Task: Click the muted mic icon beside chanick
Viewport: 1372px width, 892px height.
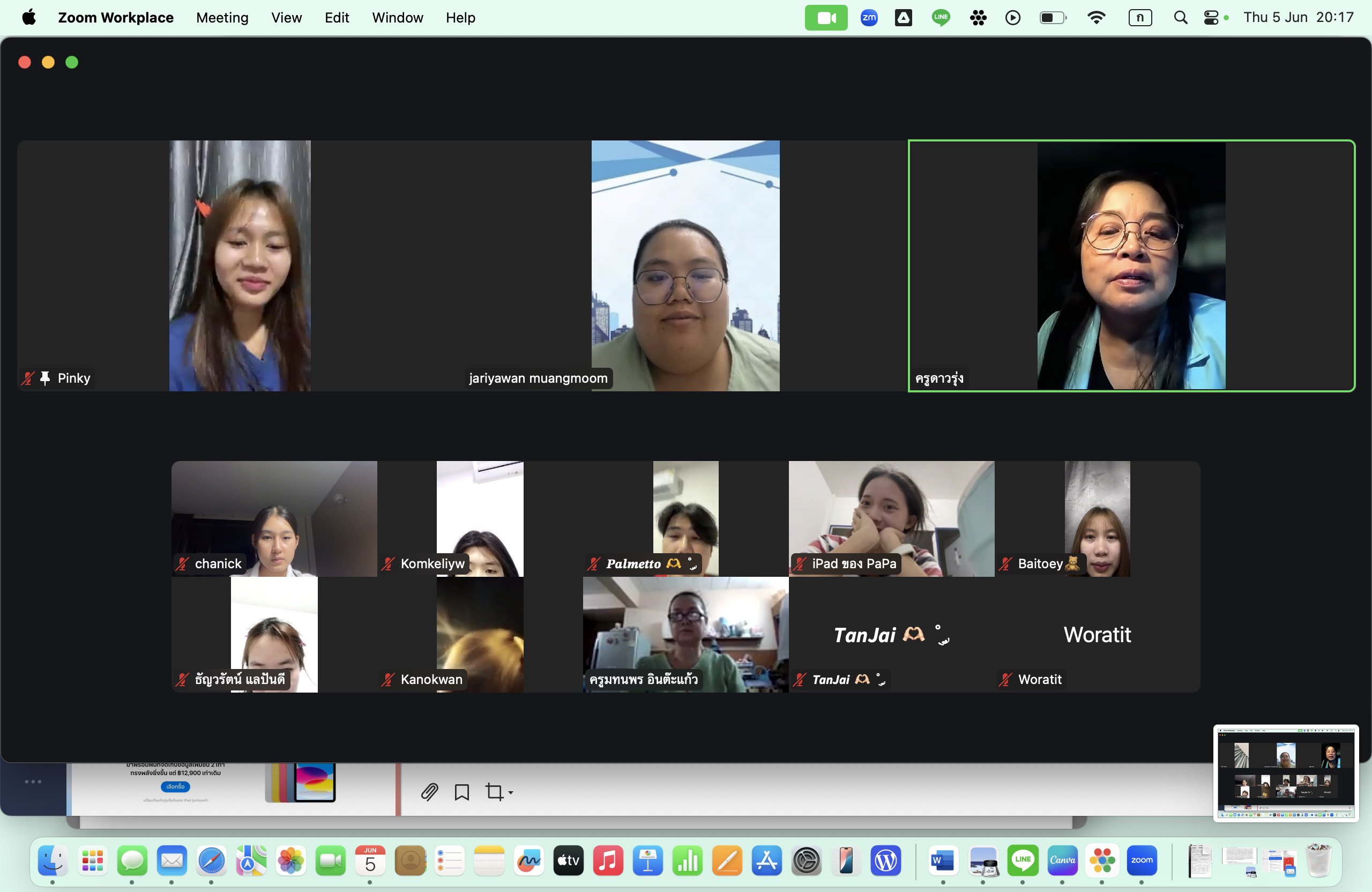Action: point(183,563)
